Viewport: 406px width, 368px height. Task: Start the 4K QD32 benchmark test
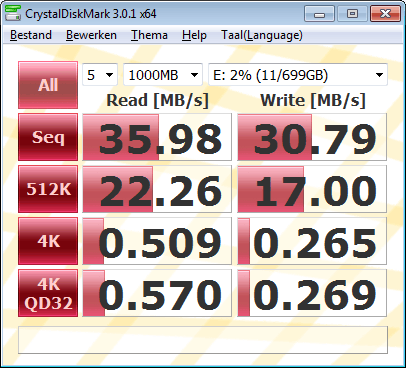(48, 293)
